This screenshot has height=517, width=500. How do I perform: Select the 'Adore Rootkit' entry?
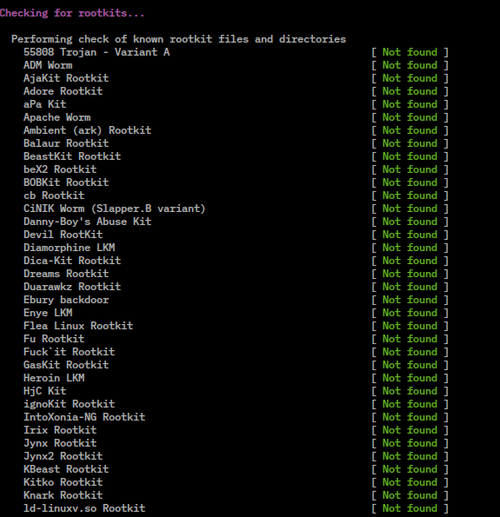click(x=63, y=91)
